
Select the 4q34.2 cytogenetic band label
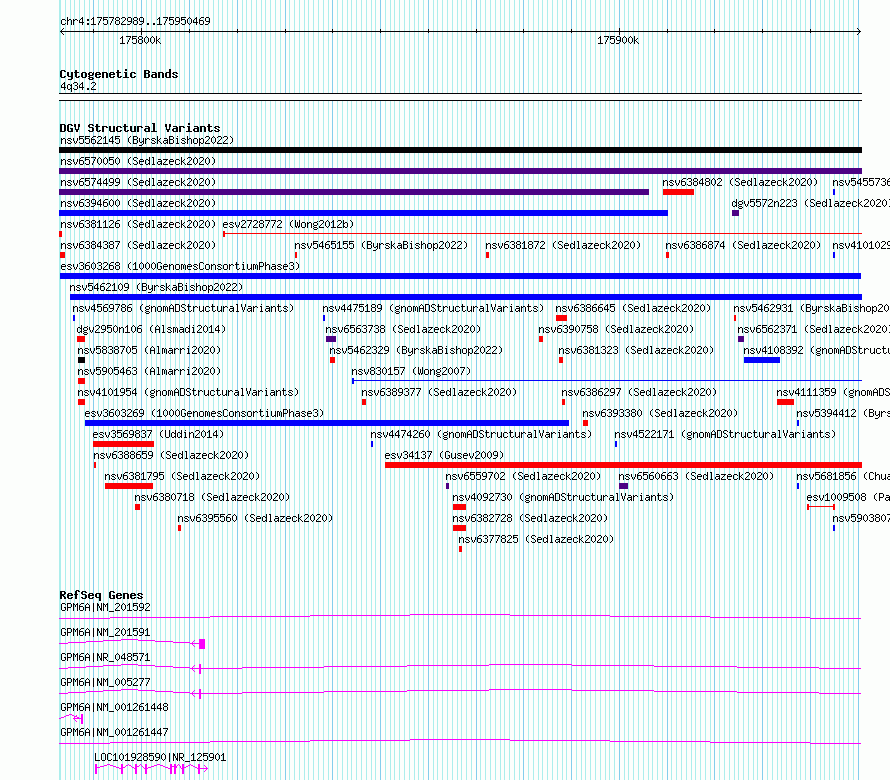pyautogui.click(x=78, y=86)
